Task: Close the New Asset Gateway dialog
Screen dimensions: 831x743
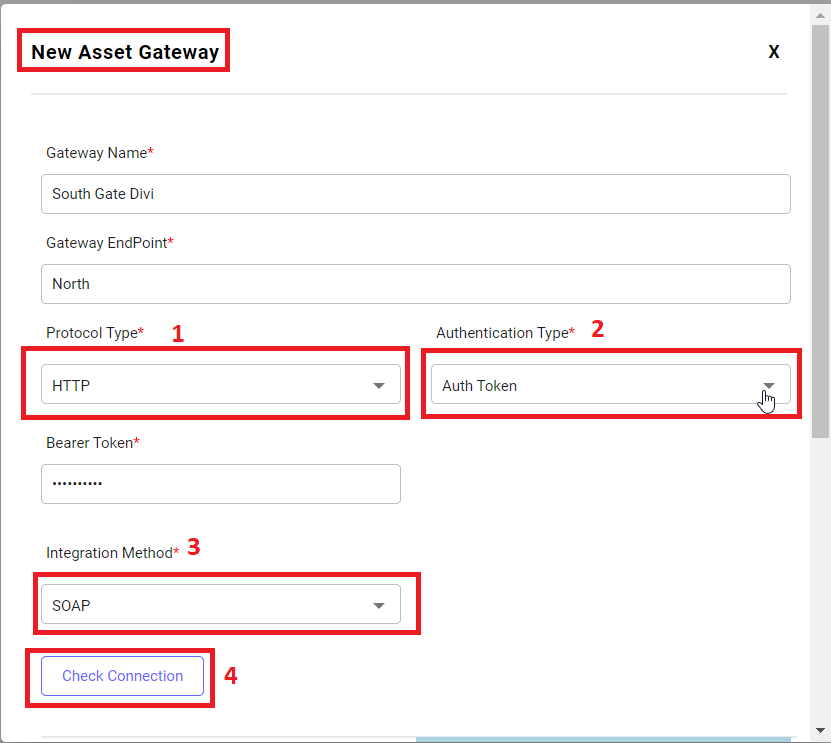Action: pyautogui.click(x=774, y=52)
